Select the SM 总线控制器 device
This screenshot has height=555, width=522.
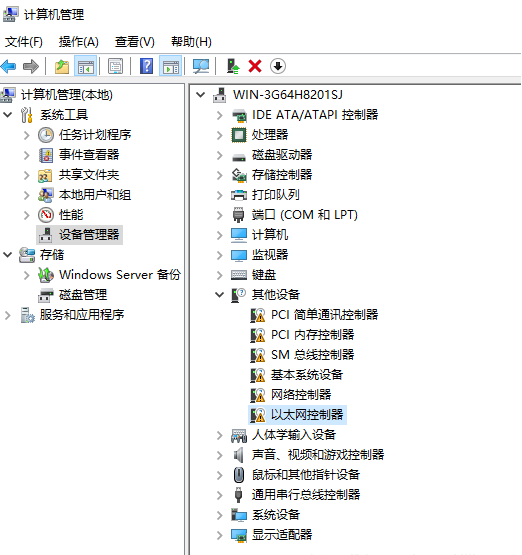(x=312, y=355)
